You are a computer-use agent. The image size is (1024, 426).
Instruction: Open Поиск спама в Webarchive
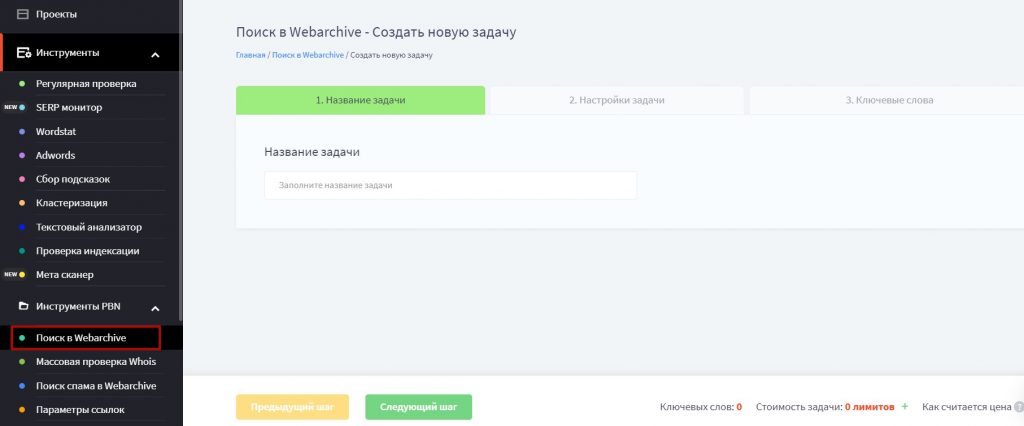pyautogui.click(x=96, y=385)
